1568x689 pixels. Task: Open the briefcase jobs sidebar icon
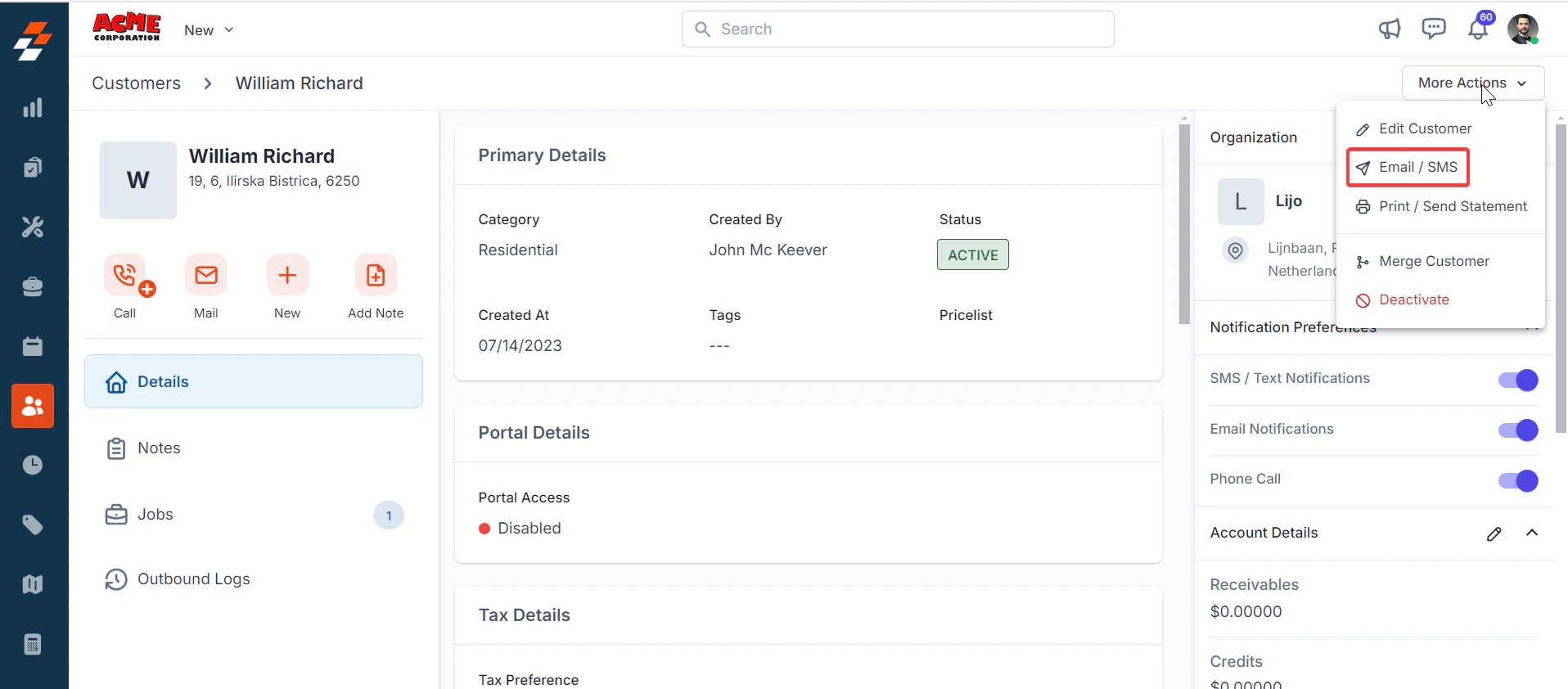(33, 286)
